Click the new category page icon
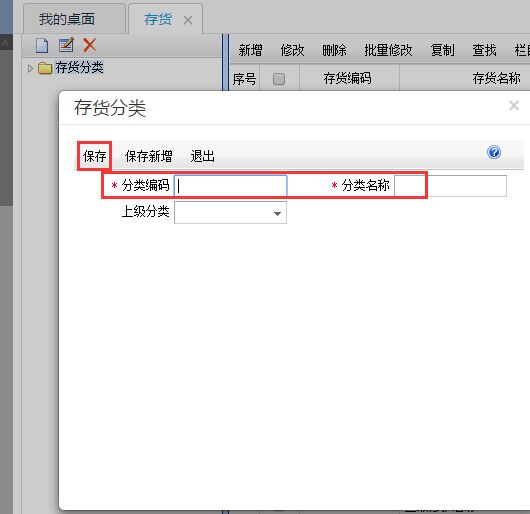The height and width of the screenshot is (514, 530). (42, 46)
